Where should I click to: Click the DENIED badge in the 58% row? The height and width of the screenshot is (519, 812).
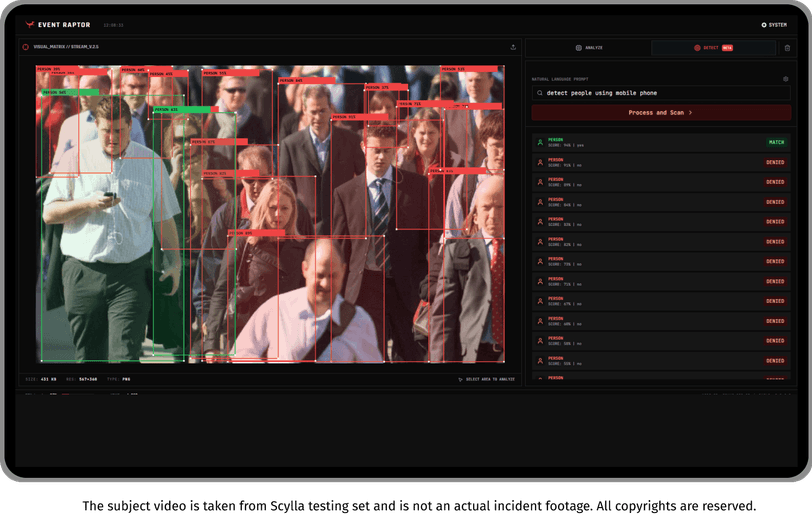775,341
